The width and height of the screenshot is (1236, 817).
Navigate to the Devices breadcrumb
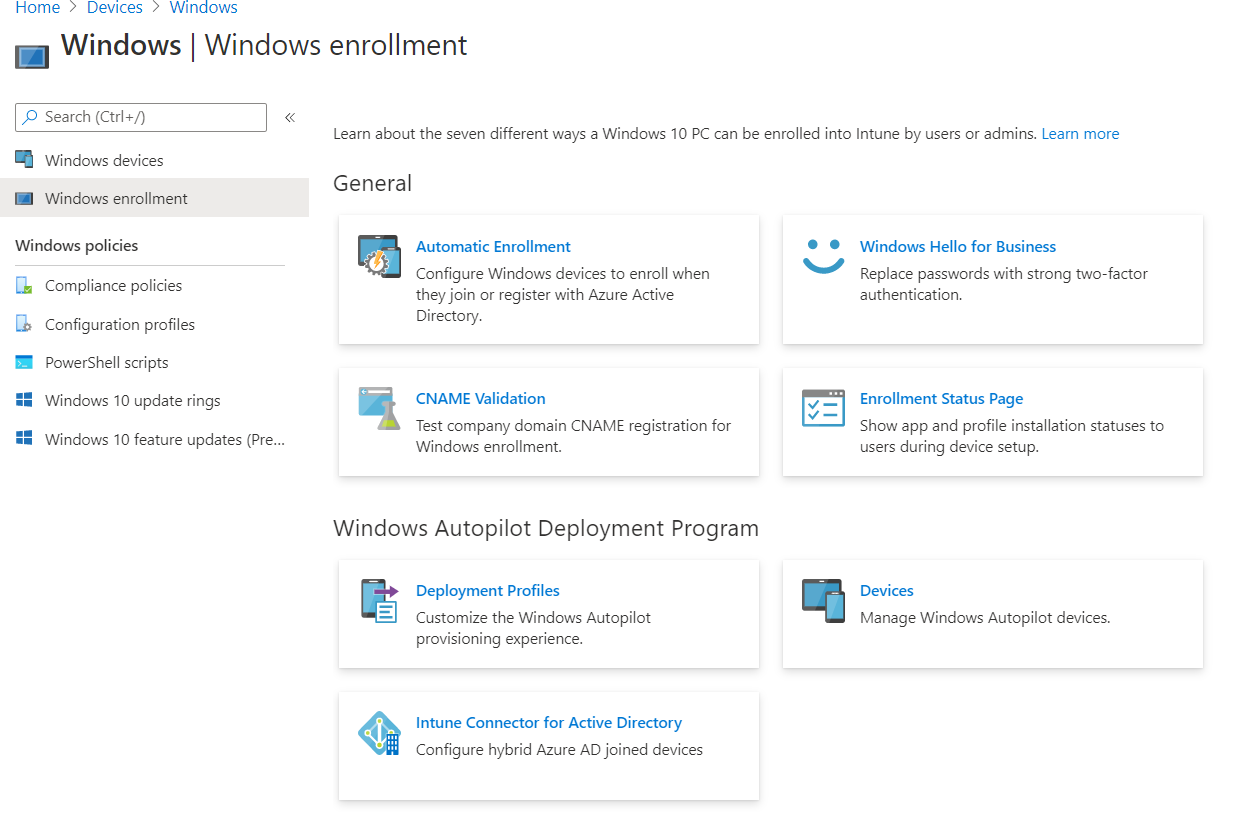(x=115, y=8)
